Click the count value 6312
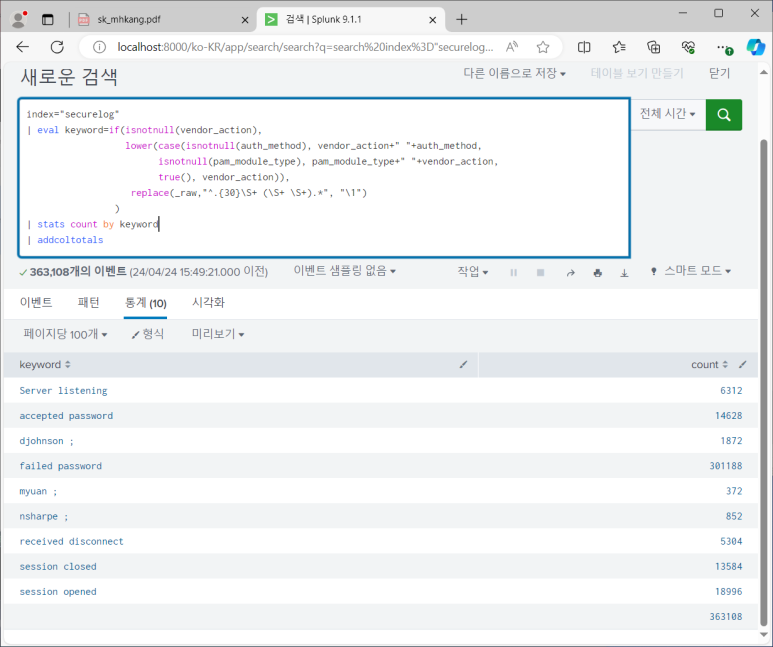 (x=731, y=391)
